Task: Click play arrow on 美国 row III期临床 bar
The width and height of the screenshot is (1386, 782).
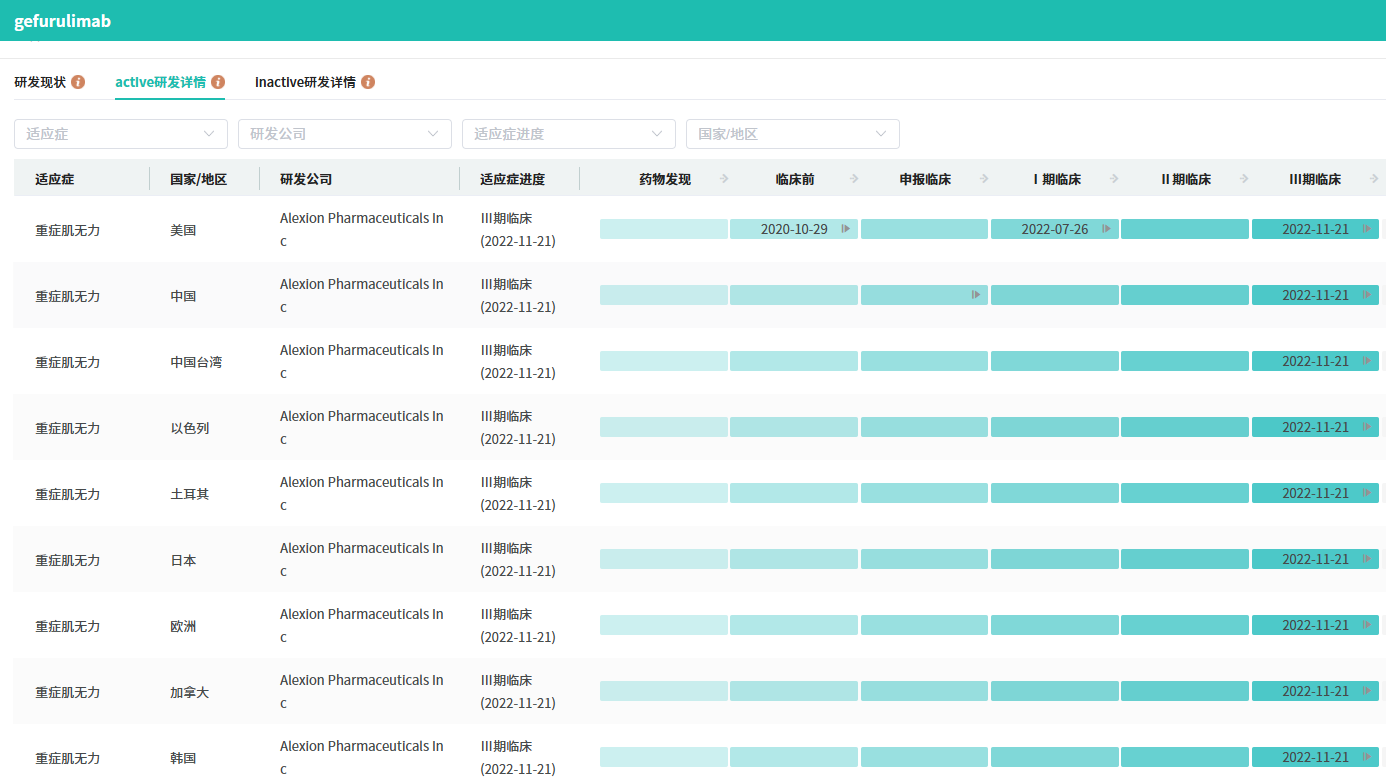Action: point(1367,229)
